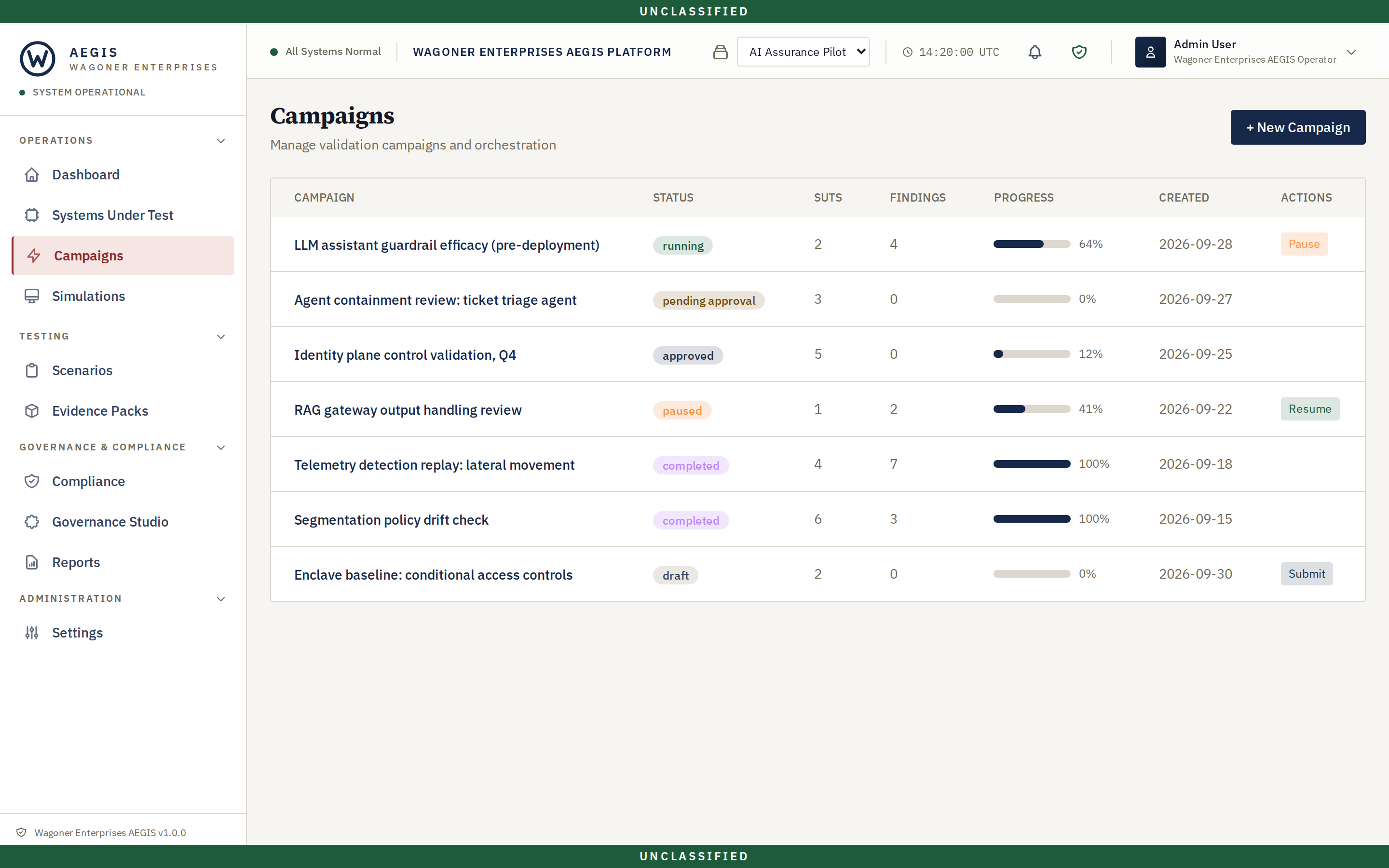Open Settings in Administration
1389x868 pixels.
point(123,633)
